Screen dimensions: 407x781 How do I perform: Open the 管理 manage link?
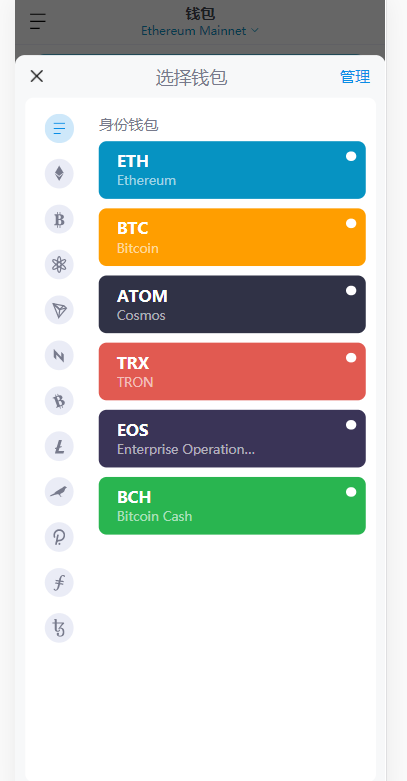click(x=355, y=77)
